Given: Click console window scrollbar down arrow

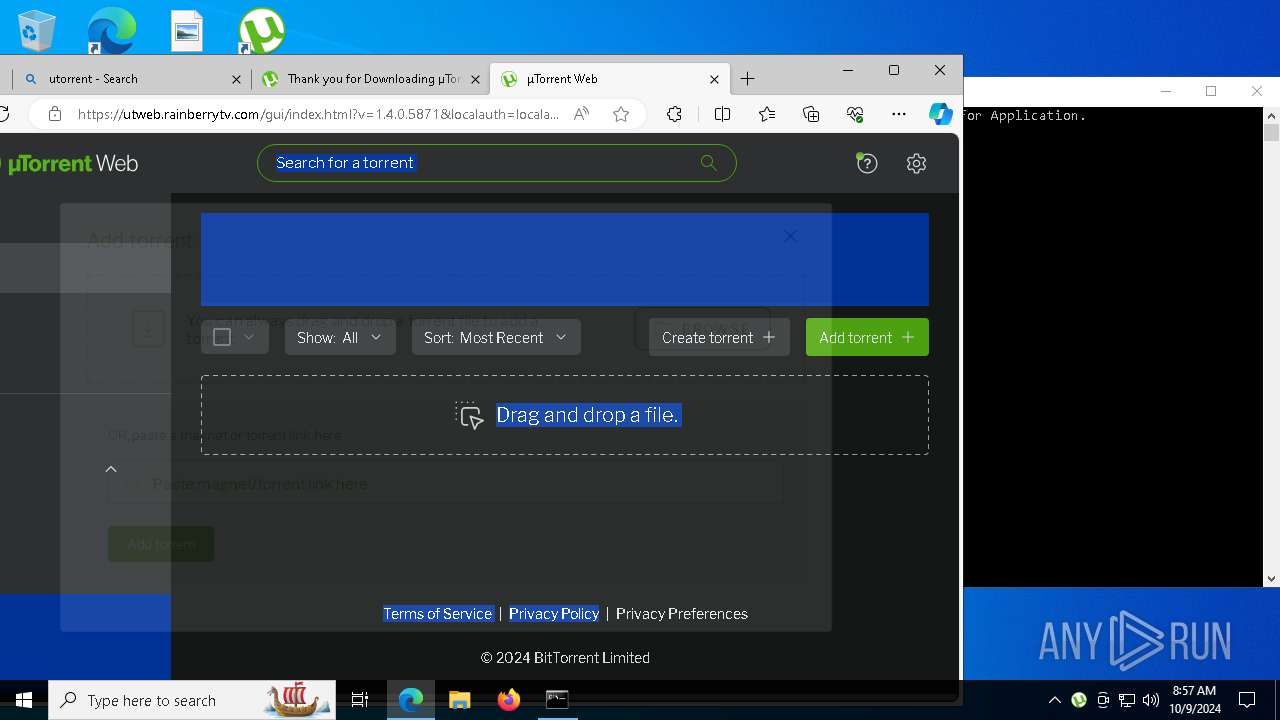Looking at the screenshot, I should (1271, 578).
